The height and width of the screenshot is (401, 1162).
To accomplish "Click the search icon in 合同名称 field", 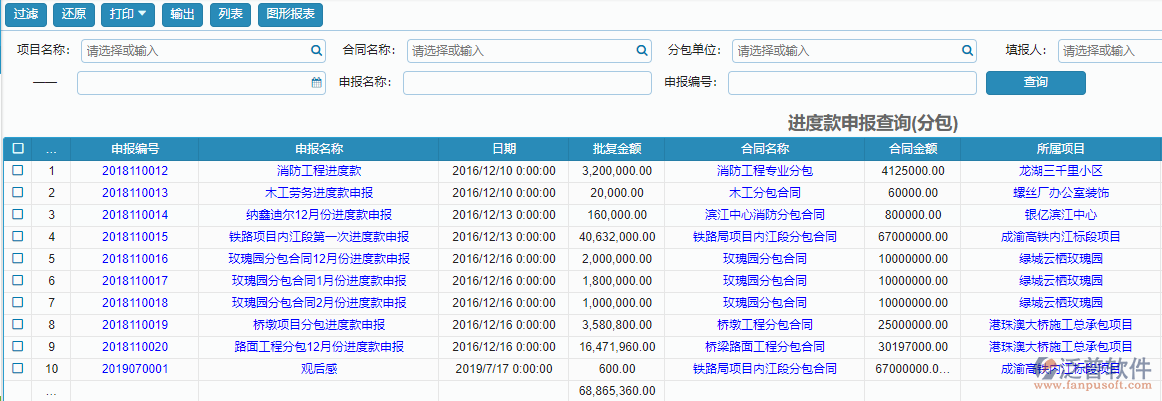I will (x=642, y=50).
